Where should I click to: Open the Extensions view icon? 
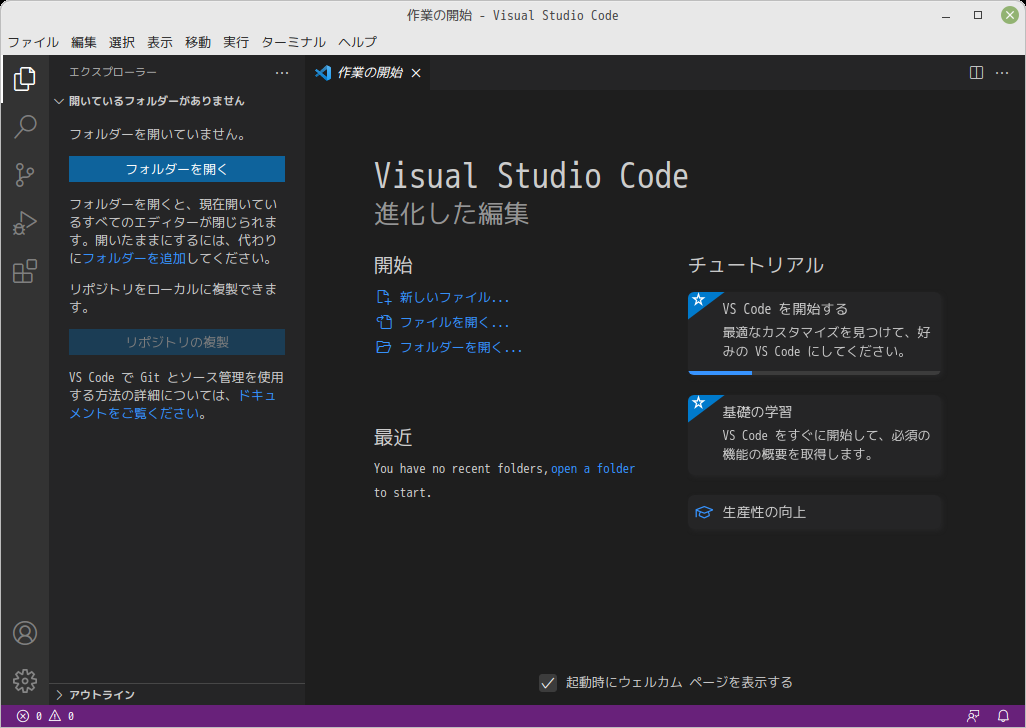25,271
